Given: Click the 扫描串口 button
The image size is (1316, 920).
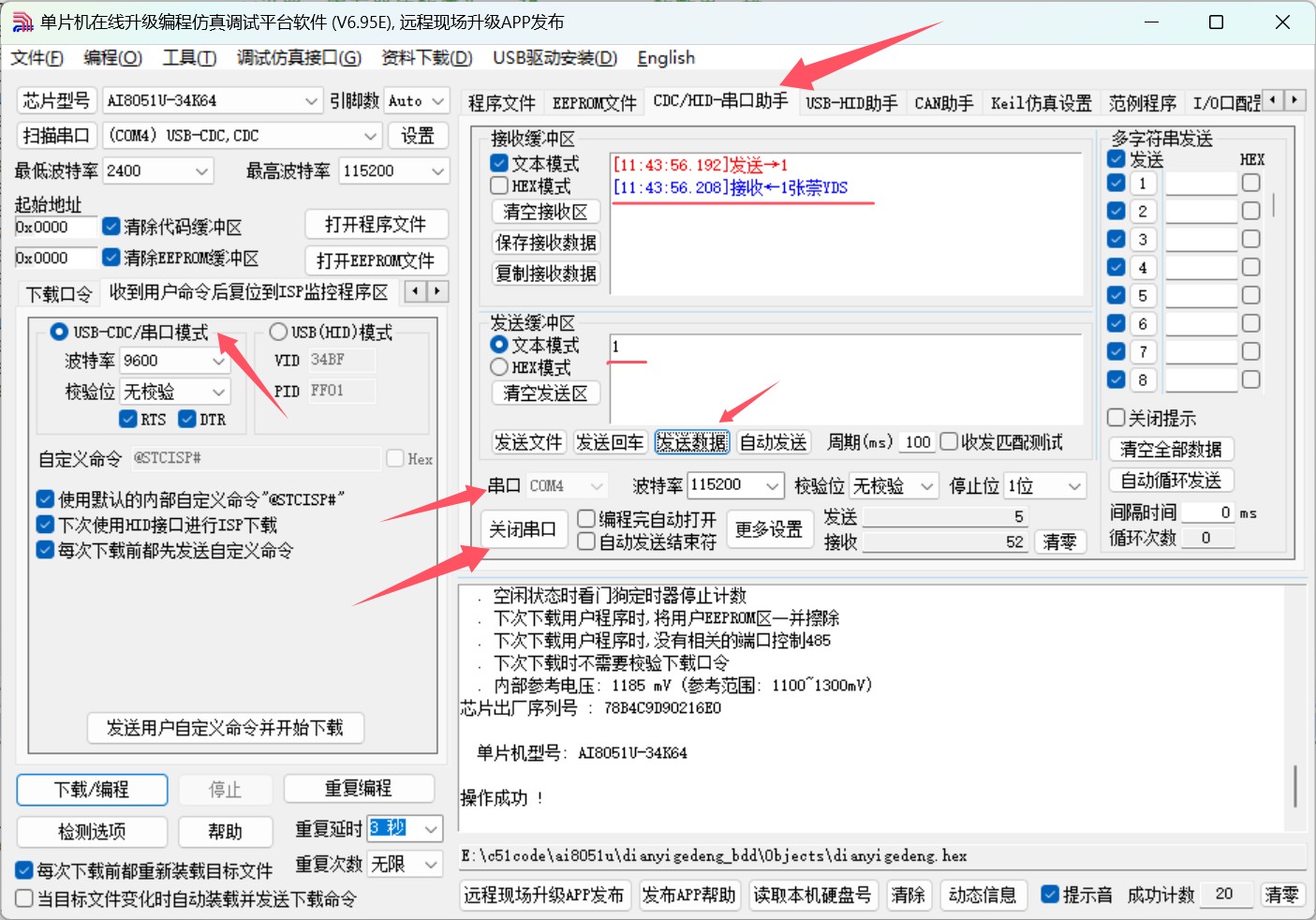Looking at the screenshot, I should click(56, 136).
